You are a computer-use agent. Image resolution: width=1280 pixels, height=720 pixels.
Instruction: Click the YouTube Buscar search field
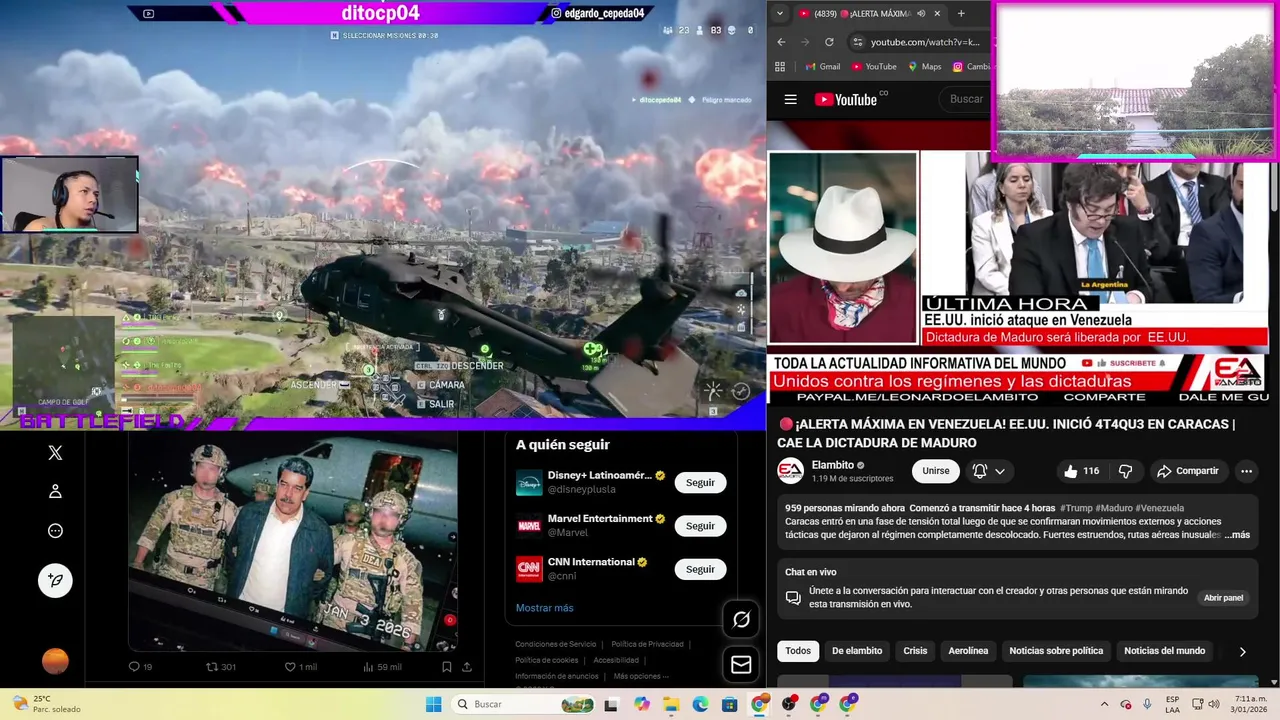pos(967,99)
